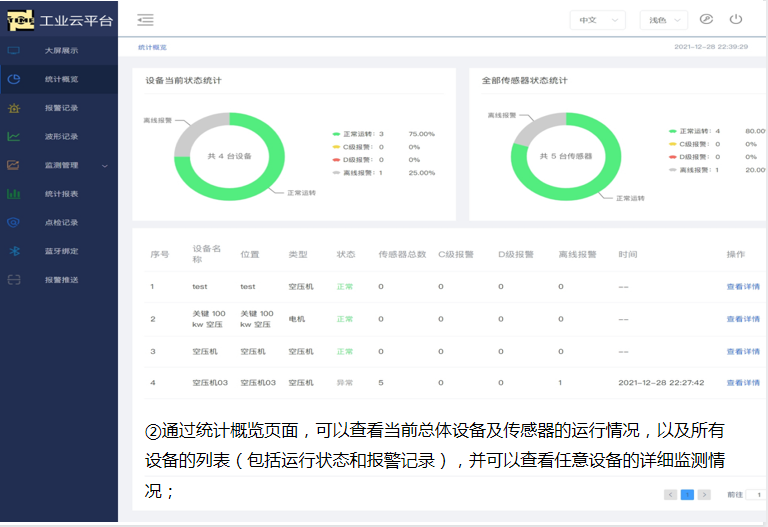Click 查看详情 for 空压机03 row

coord(743,383)
